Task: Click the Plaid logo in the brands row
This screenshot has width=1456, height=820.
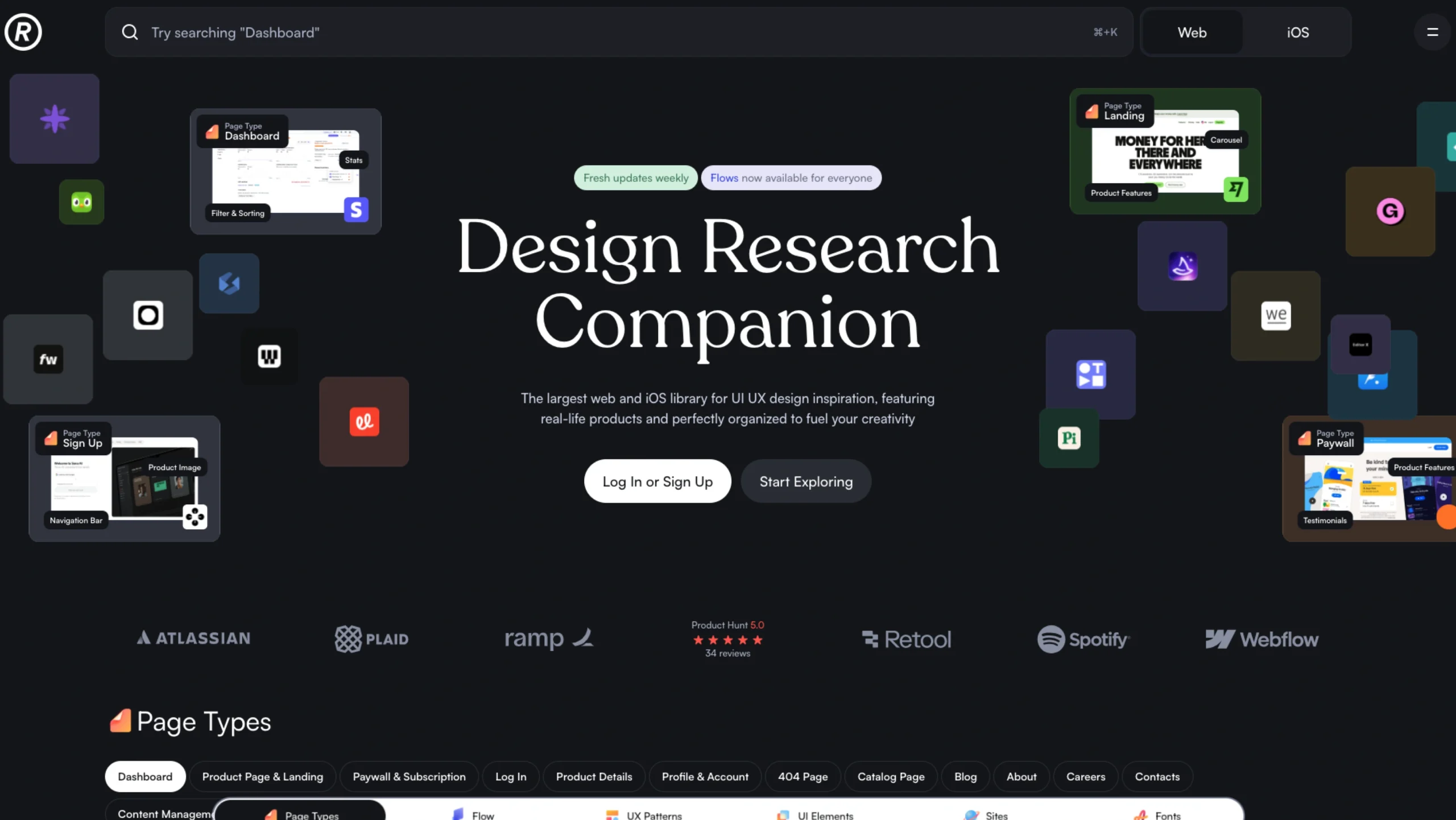Action: [371, 638]
